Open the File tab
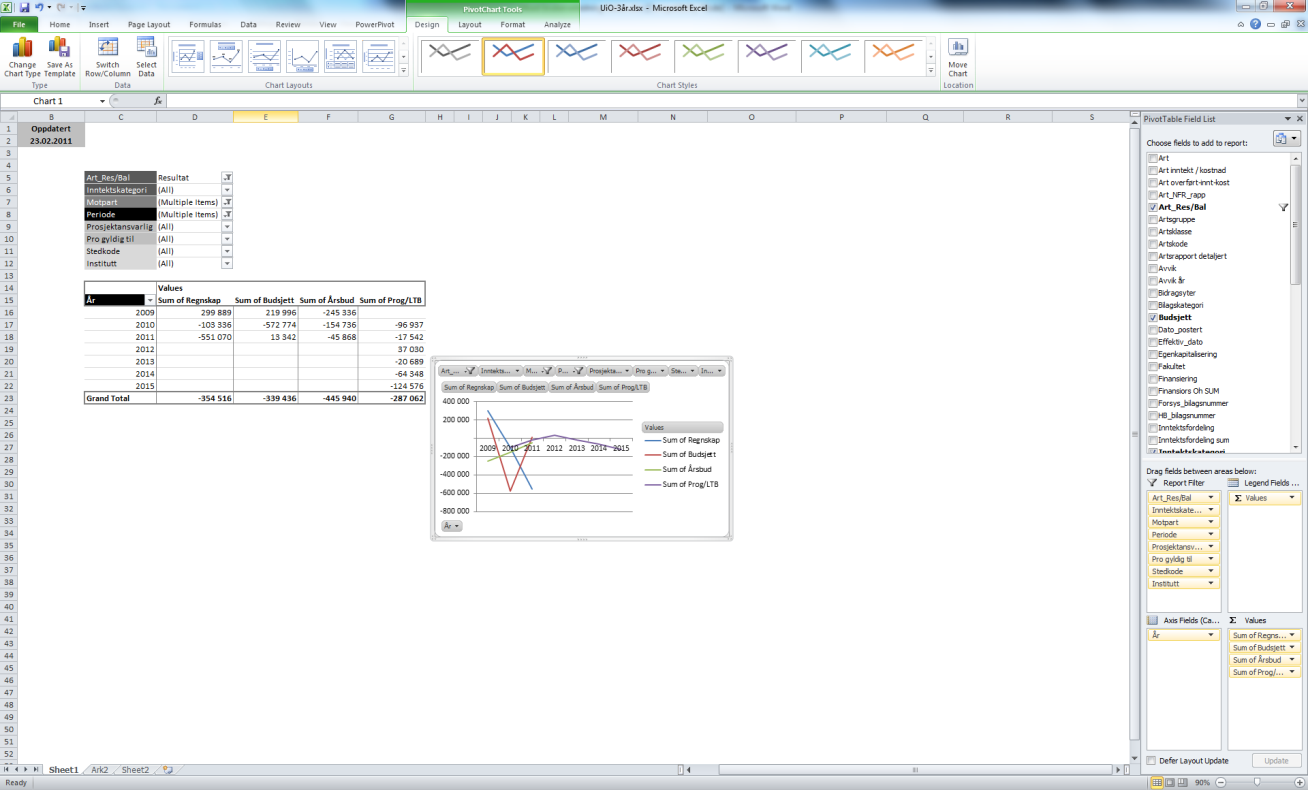Image resolution: width=1308 pixels, height=790 pixels. pyautogui.click(x=19, y=24)
